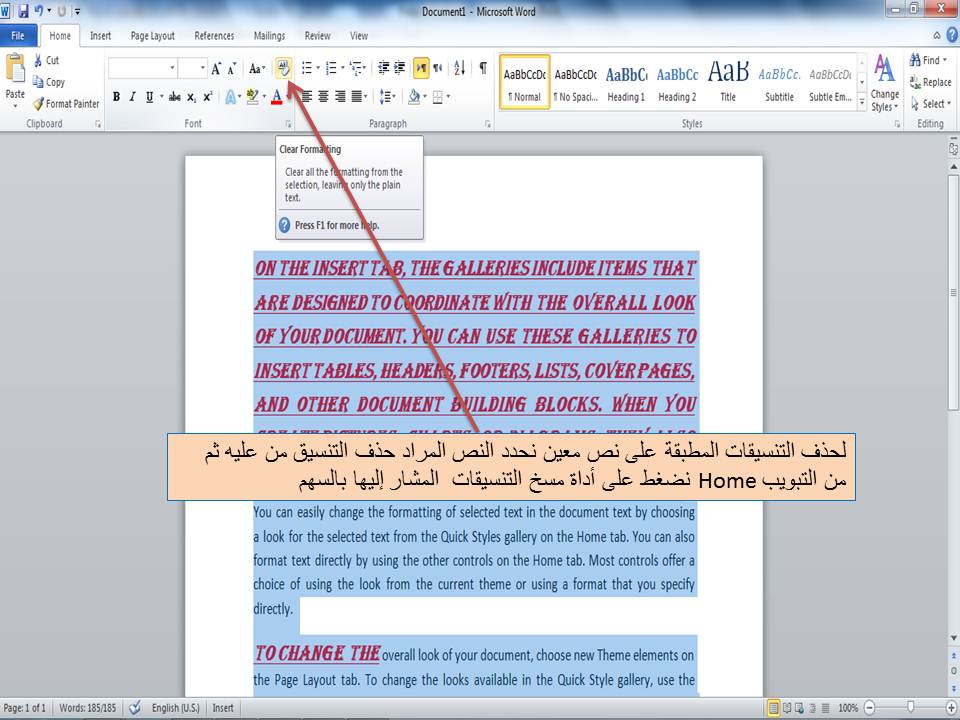The width and height of the screenshot is (960, 720).
Task: Toggle Show/Hide paragraph marks
Action: [x=483, y=68]
